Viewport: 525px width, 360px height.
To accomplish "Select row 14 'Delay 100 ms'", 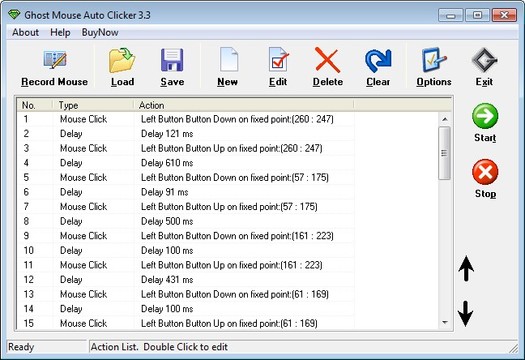I will pos(186,309).
